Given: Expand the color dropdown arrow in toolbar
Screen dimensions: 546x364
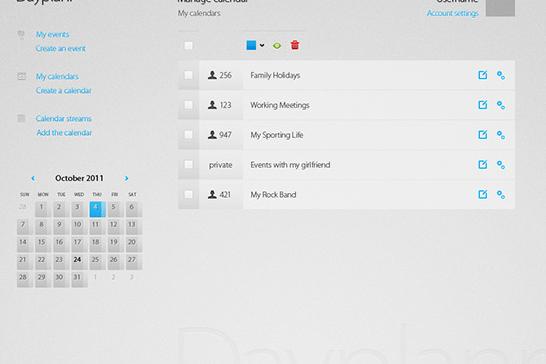Looking at the screenshot, I should tap(262, 45).
